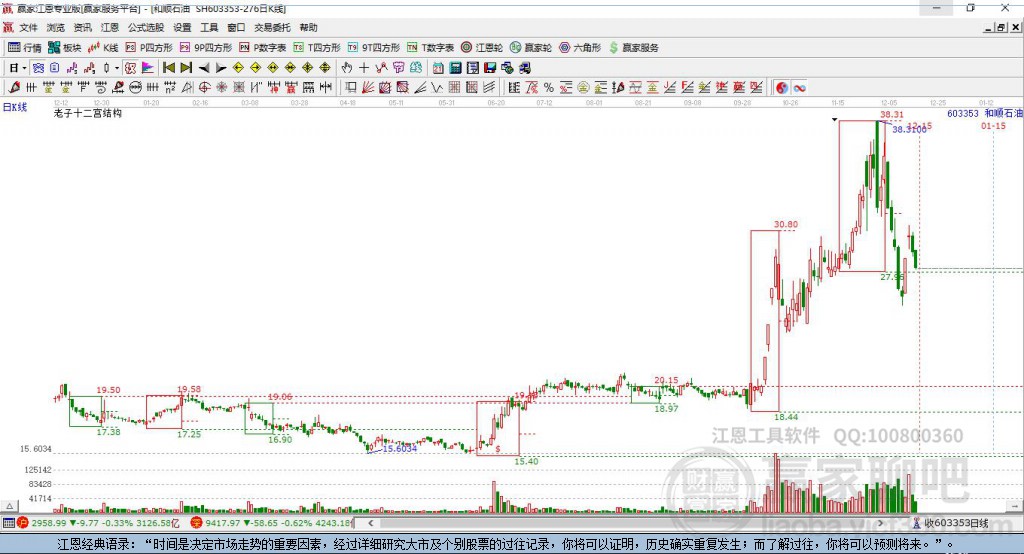Select the zigzag wave line tool
This screenshot has width=1024, height=554.
click(437, 88)
